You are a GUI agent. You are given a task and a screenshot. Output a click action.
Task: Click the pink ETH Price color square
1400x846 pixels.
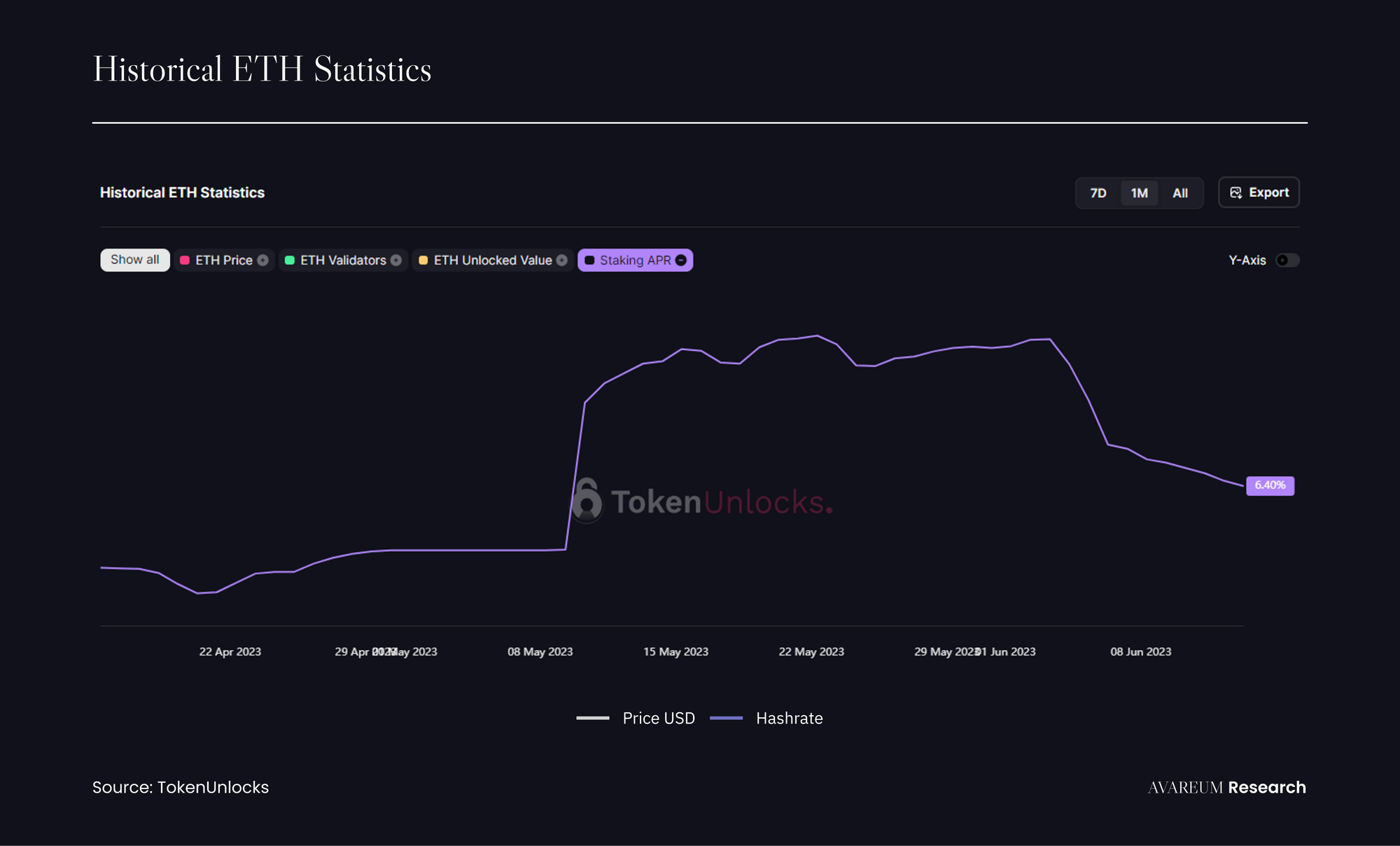click(185, 261)
